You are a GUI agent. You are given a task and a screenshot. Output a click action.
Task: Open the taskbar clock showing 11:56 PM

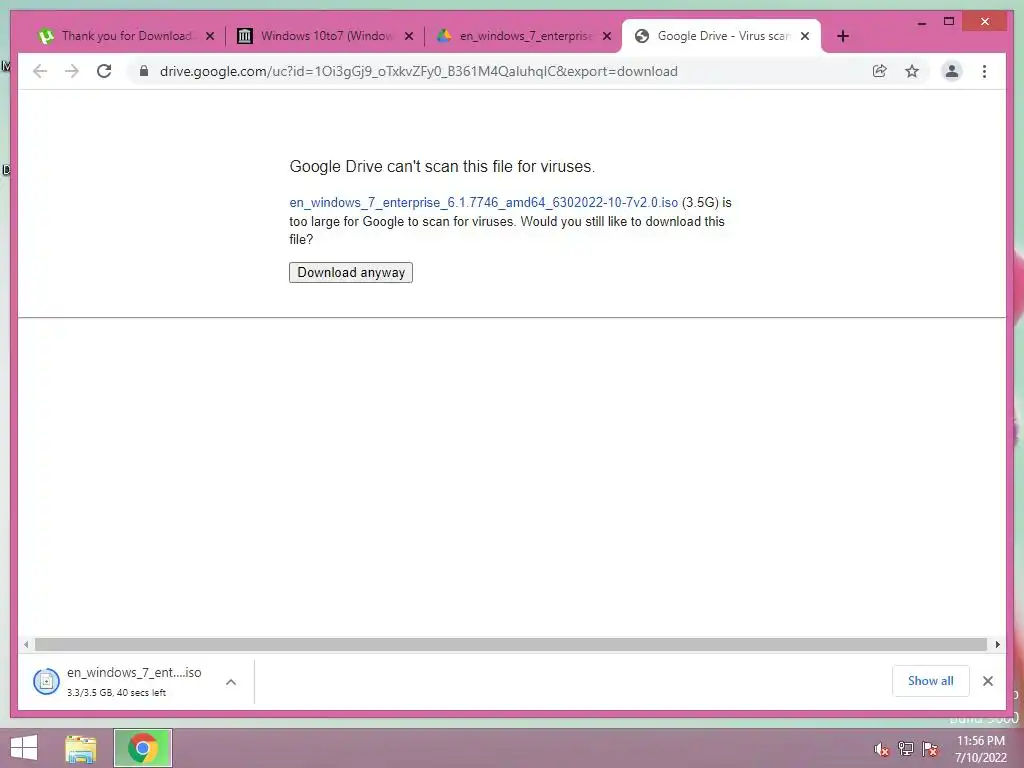coord(980,749)
